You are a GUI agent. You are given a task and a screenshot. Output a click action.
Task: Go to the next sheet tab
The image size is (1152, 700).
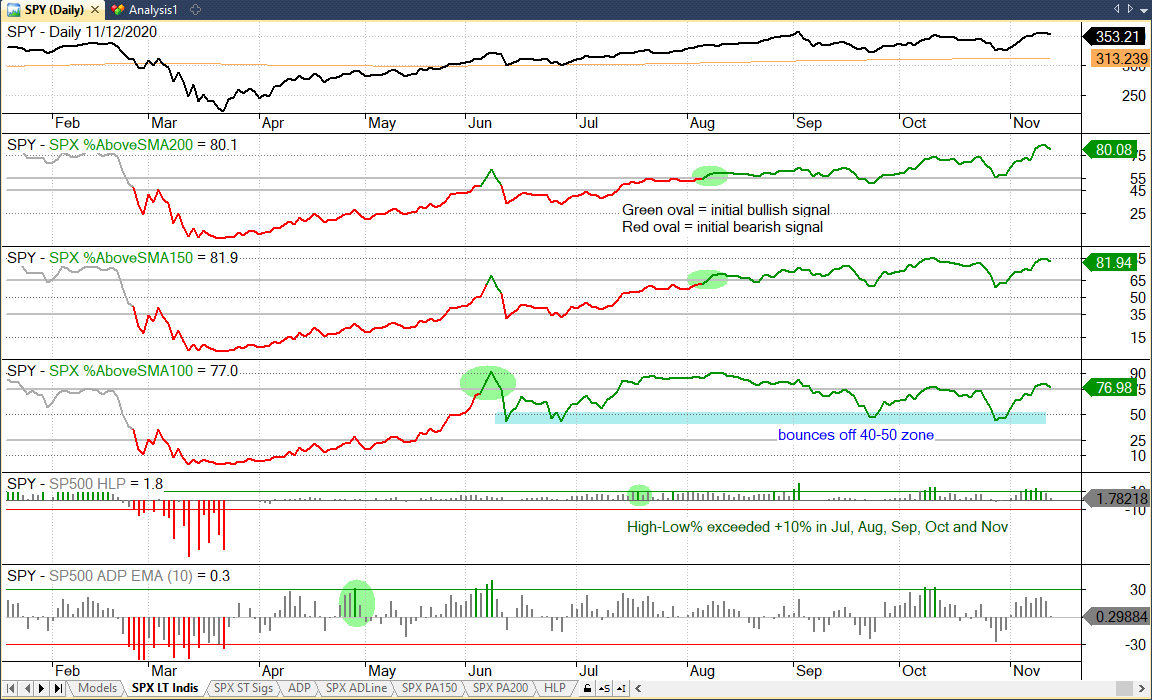click(42, 688)
